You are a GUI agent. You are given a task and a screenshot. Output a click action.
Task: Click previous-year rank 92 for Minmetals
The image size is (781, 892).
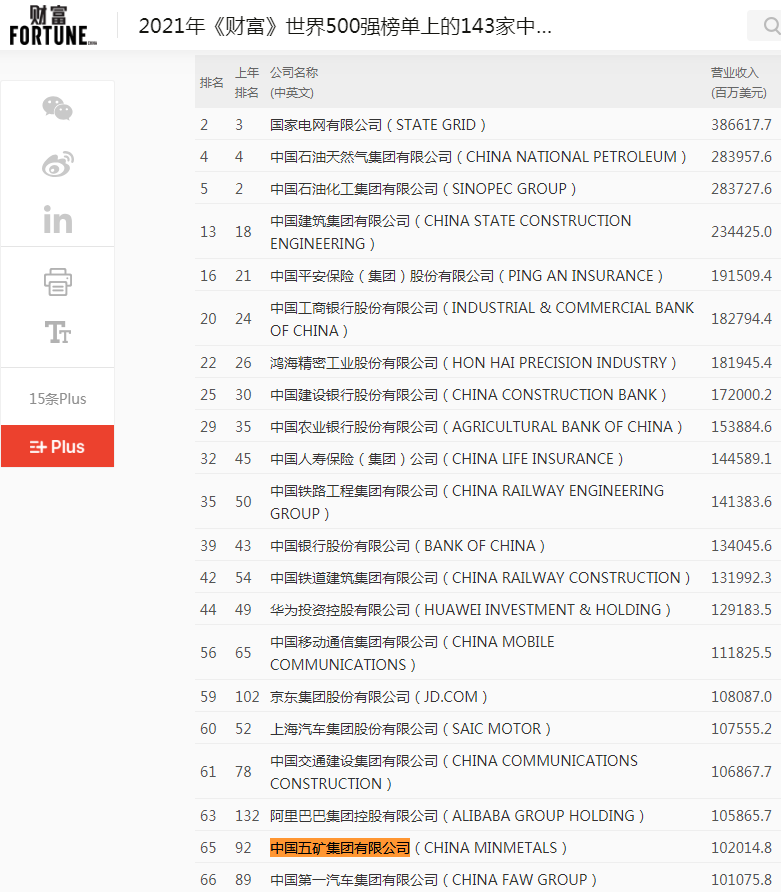coord(243,848)
